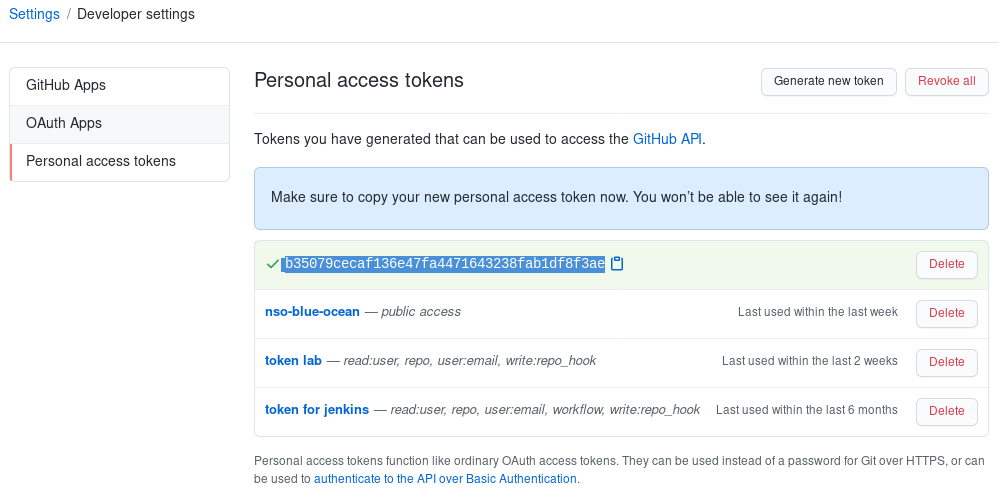This screenshot has width=999, height=488.
Task: Select the highlighted token string
Action: click(444, 264)
